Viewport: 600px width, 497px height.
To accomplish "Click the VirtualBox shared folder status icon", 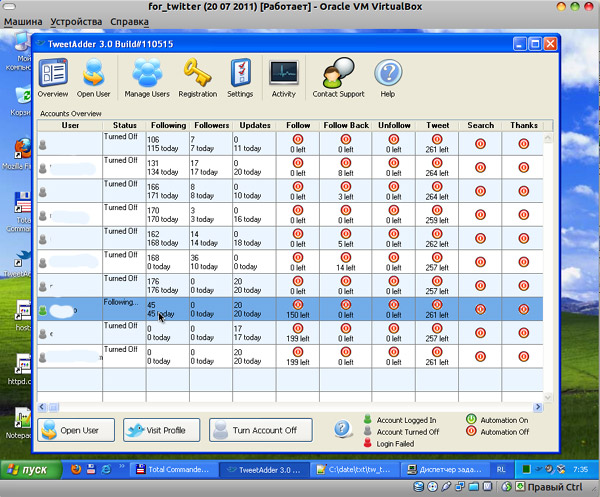I will pos(474,487).
